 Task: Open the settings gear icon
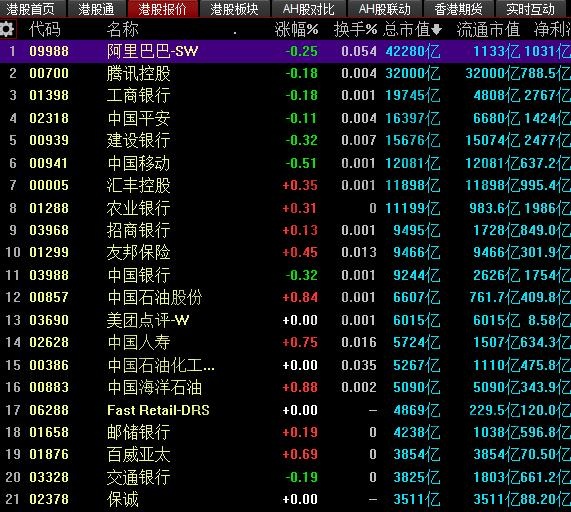(7, 29)
